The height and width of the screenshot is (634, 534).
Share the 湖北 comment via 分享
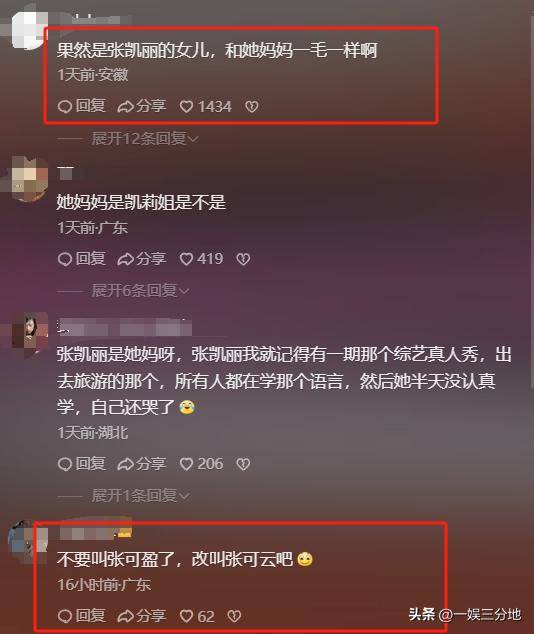pos(142,464)
